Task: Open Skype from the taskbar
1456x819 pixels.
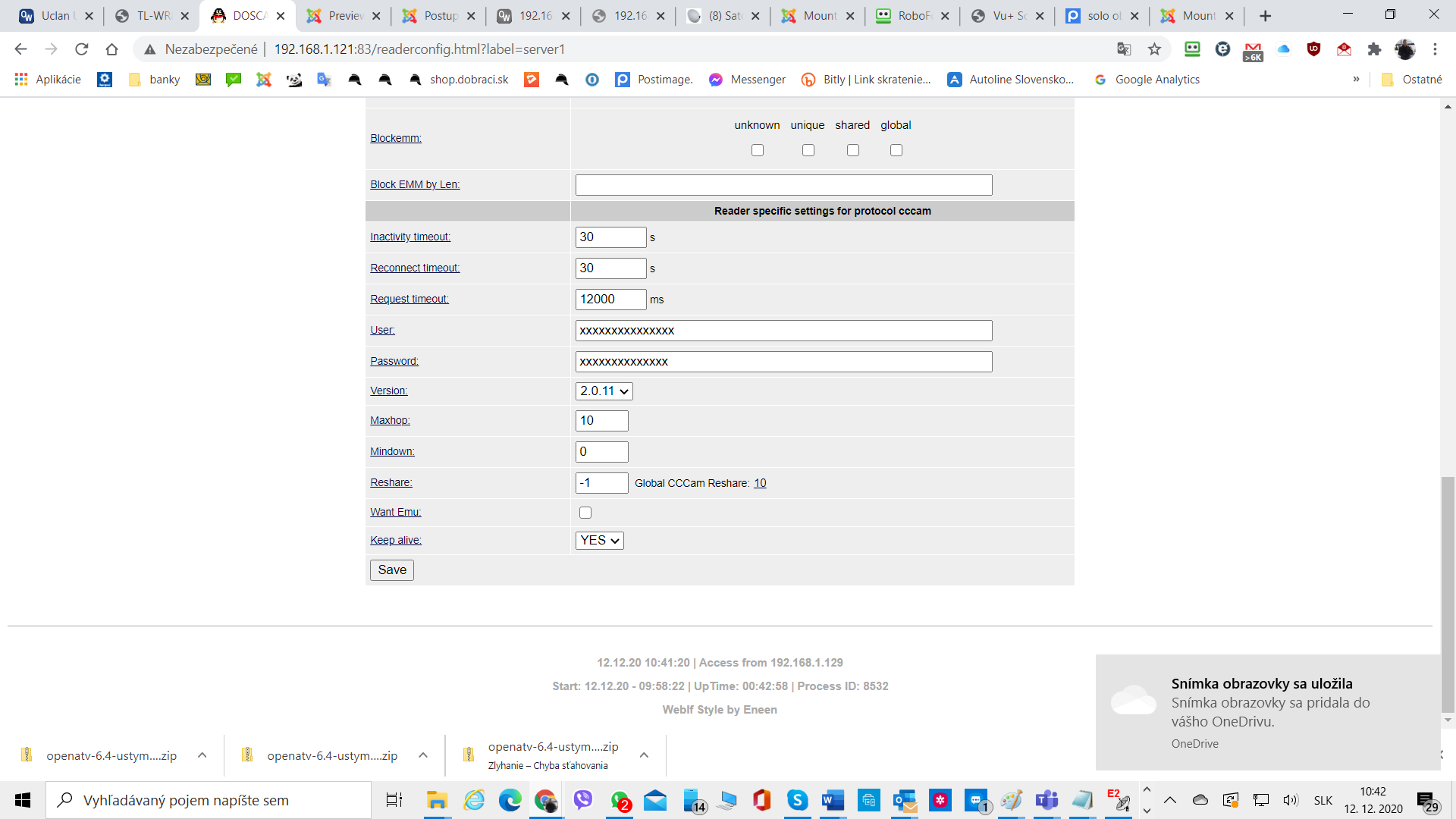Action: 797,800
